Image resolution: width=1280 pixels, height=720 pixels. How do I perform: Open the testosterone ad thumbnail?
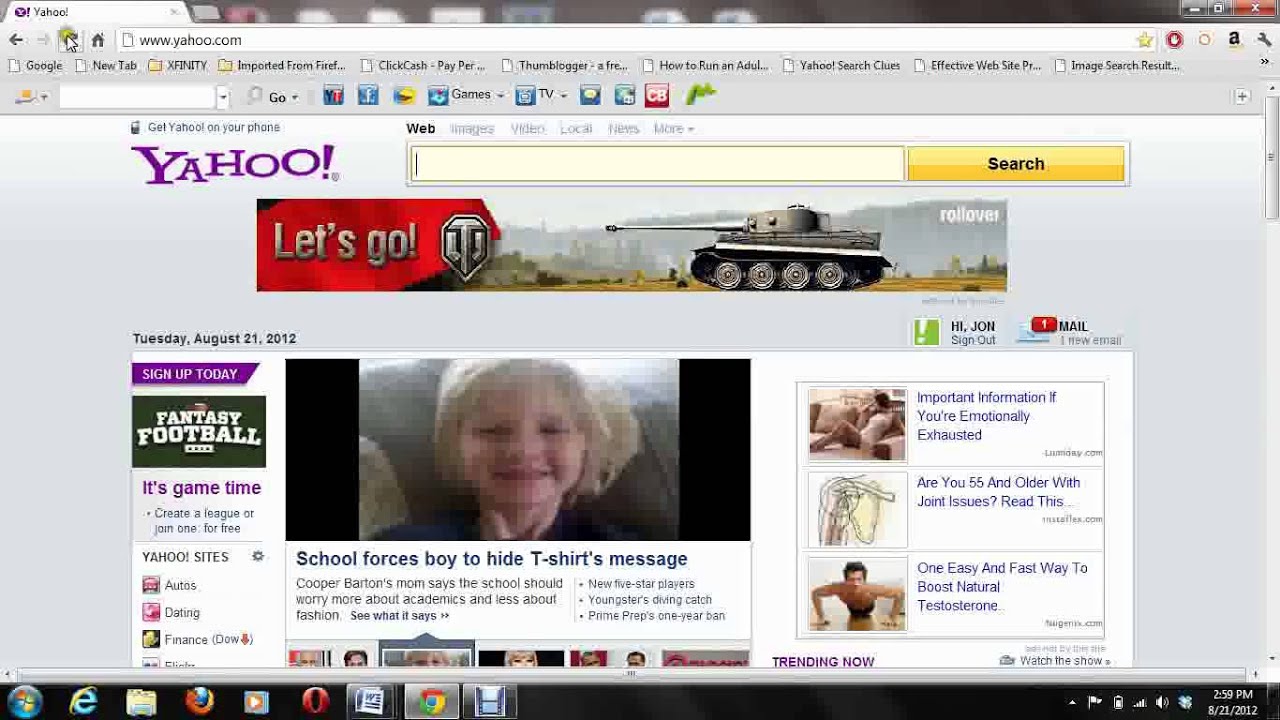(x=857, y=595)
